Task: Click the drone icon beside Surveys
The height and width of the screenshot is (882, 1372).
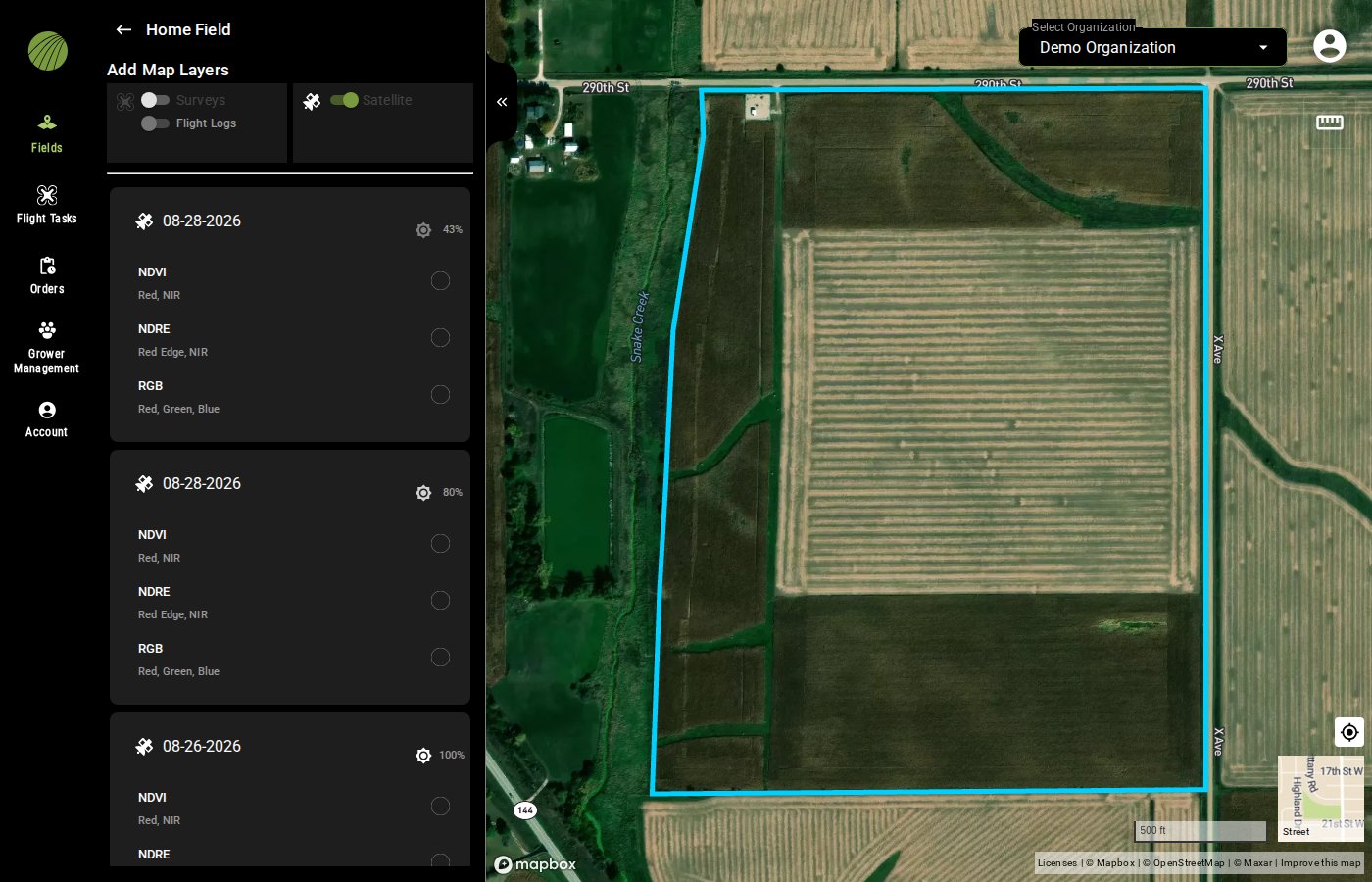Action: click(125, 101)
